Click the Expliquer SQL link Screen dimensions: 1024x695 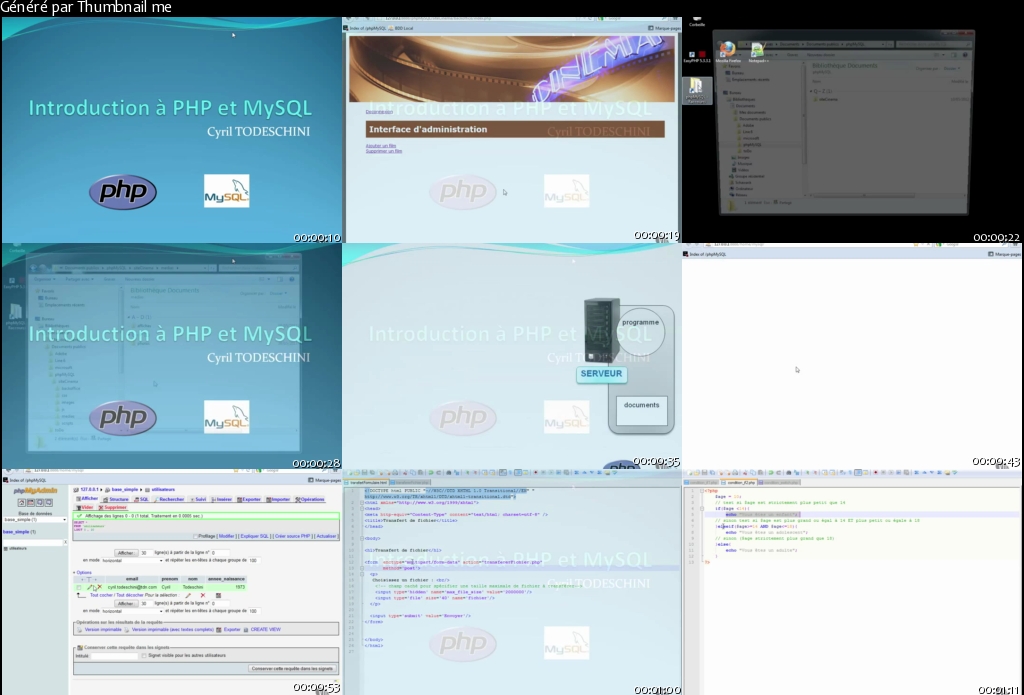click(254, 536)
